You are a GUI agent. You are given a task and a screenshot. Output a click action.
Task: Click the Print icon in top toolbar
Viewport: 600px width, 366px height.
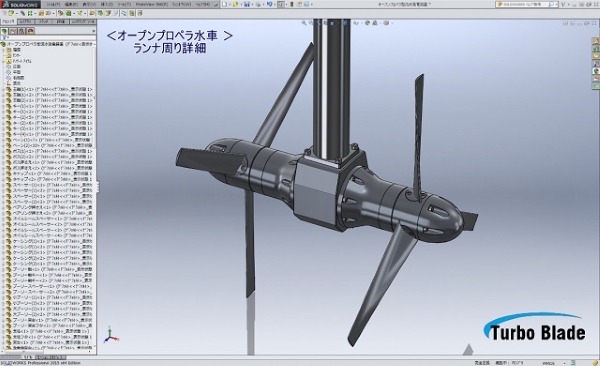tap(258, 4)
